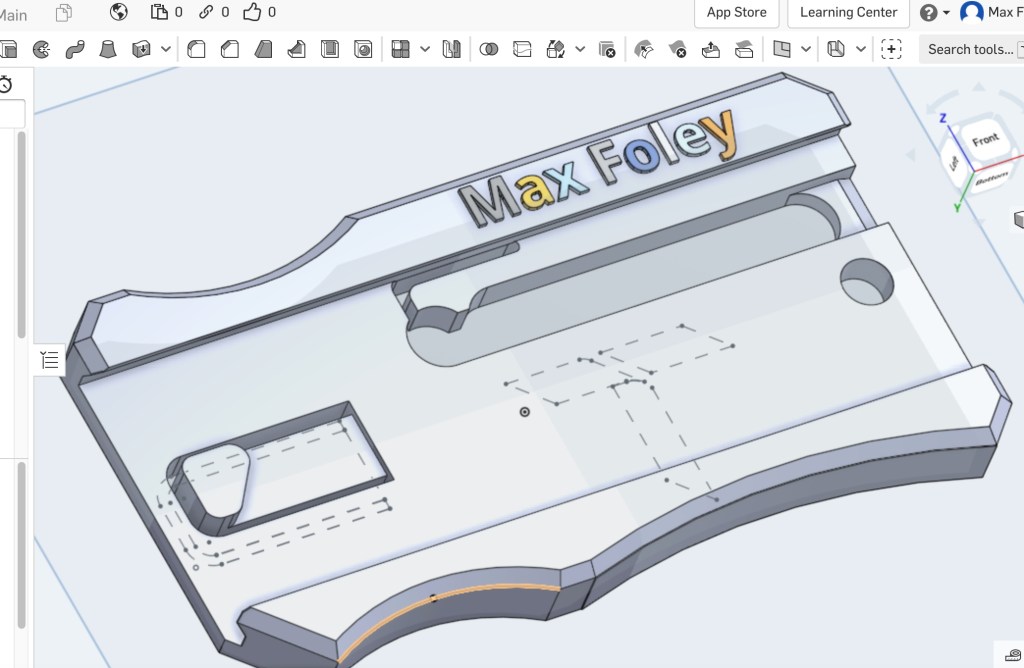The width and height of the screenshot is (1024, 668).
Task: Pick the Hole tool
Action: (x=364, y=49)
